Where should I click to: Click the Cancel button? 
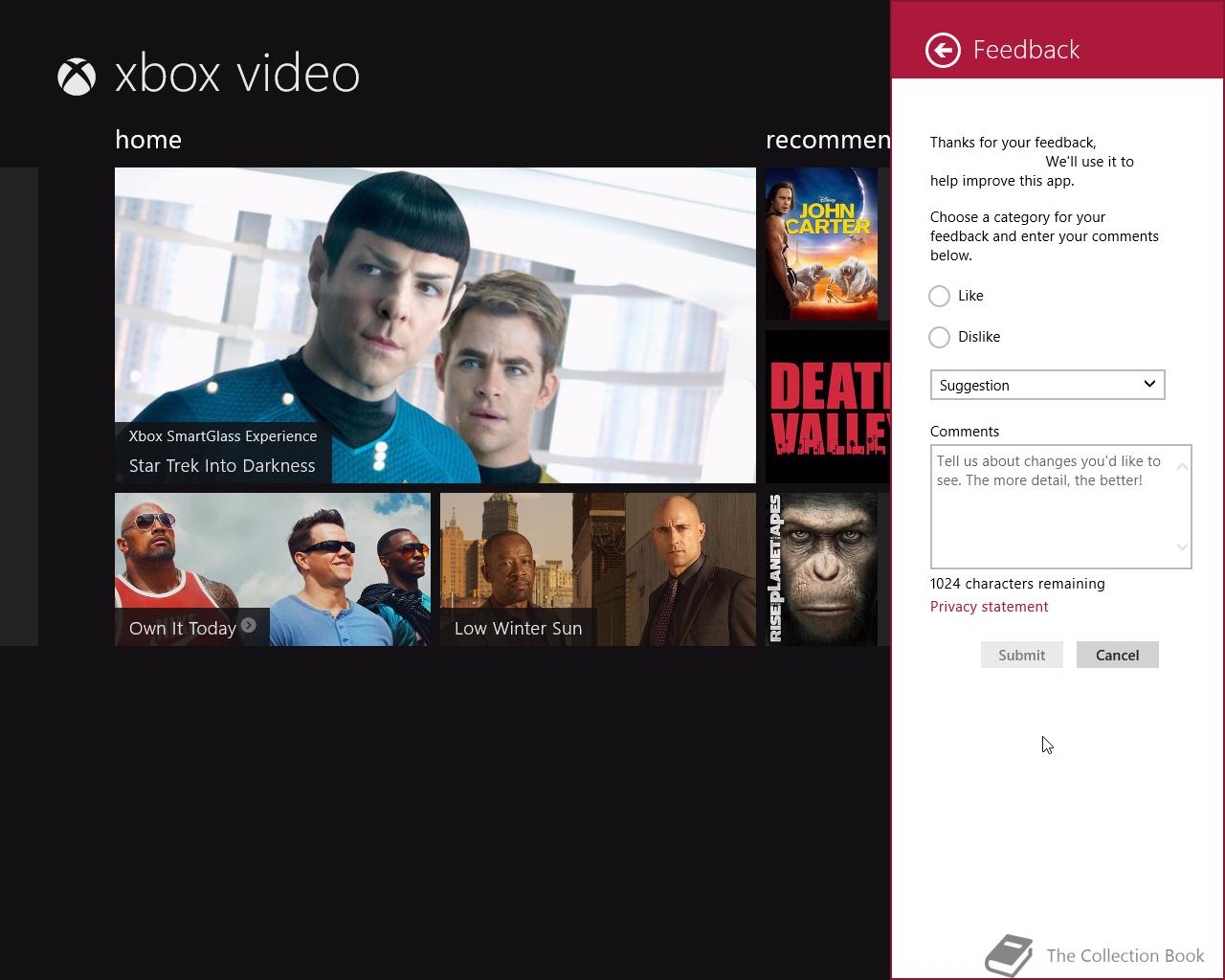tap(1117, 655)
